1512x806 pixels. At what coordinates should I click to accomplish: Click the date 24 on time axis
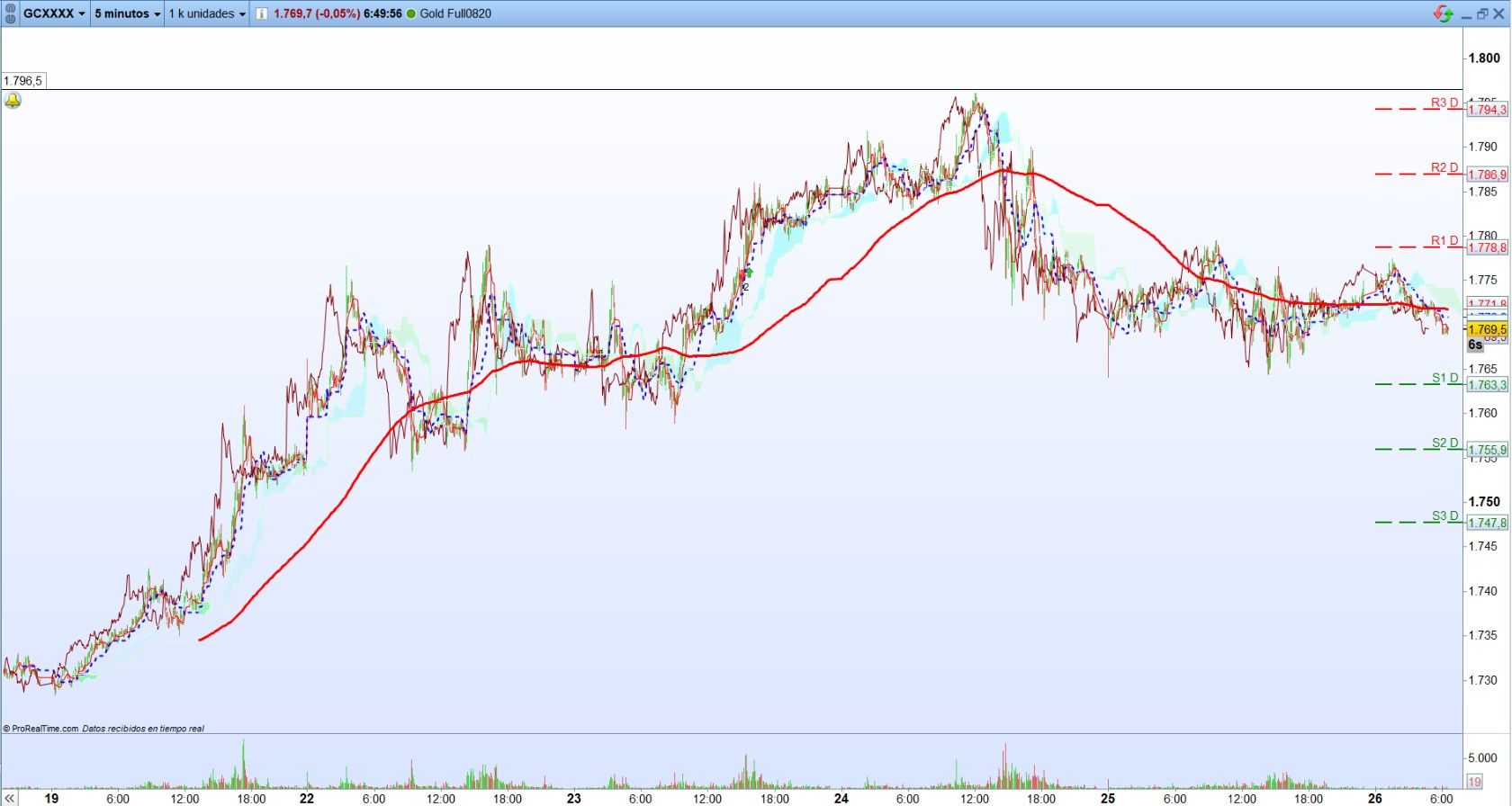841,798
